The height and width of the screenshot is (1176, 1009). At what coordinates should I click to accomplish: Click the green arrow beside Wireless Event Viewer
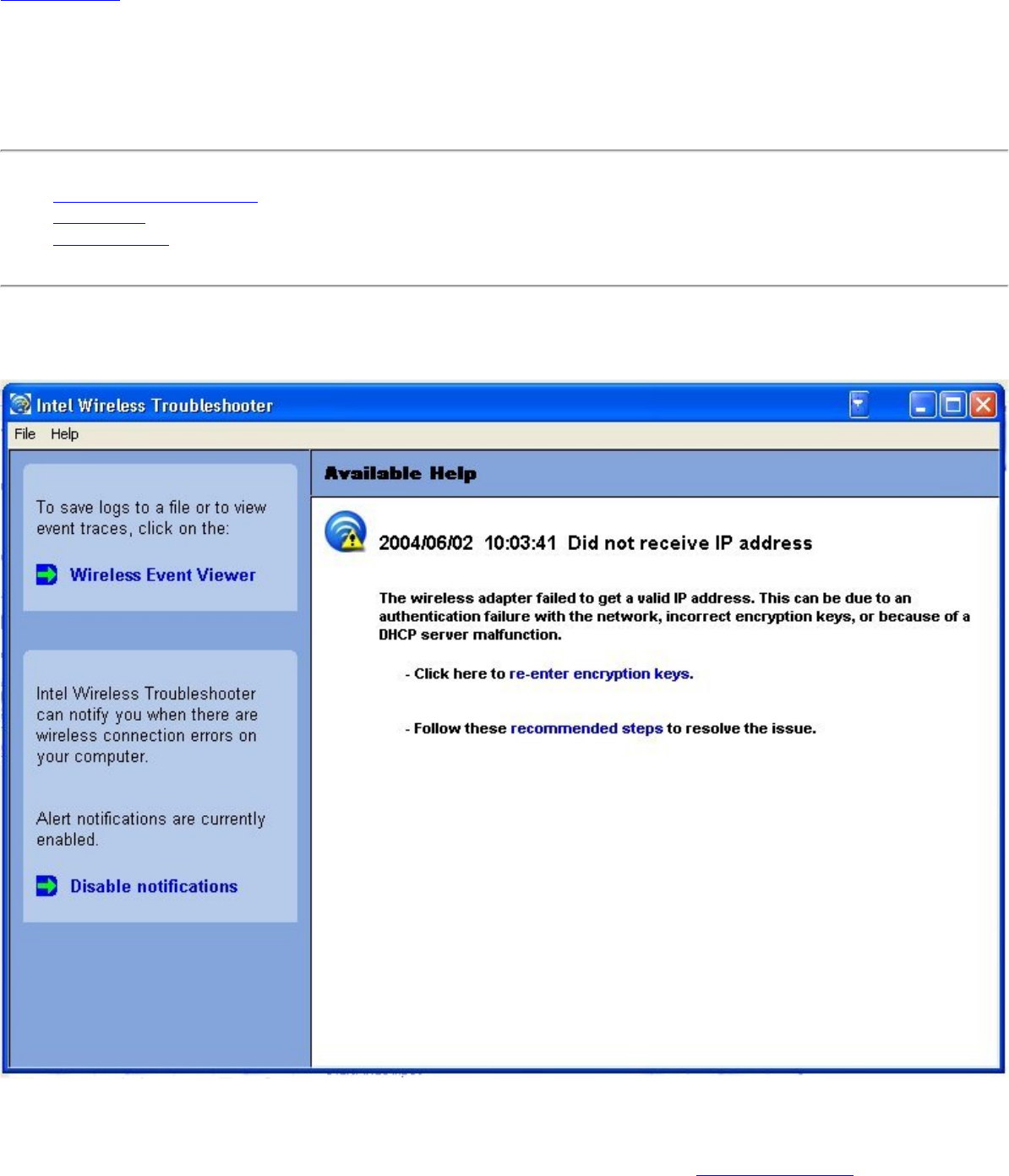(47, 574)
